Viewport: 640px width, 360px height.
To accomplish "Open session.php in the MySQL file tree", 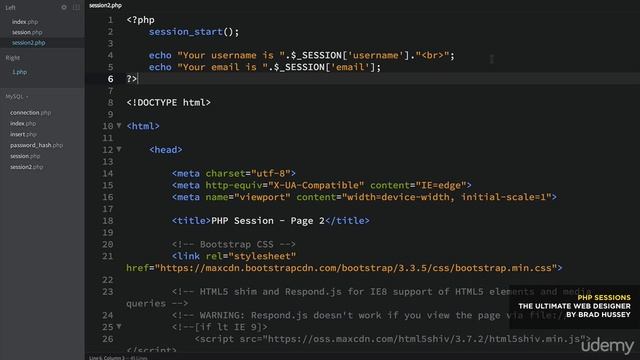I will pyautogui.click(x=25, y=156).
